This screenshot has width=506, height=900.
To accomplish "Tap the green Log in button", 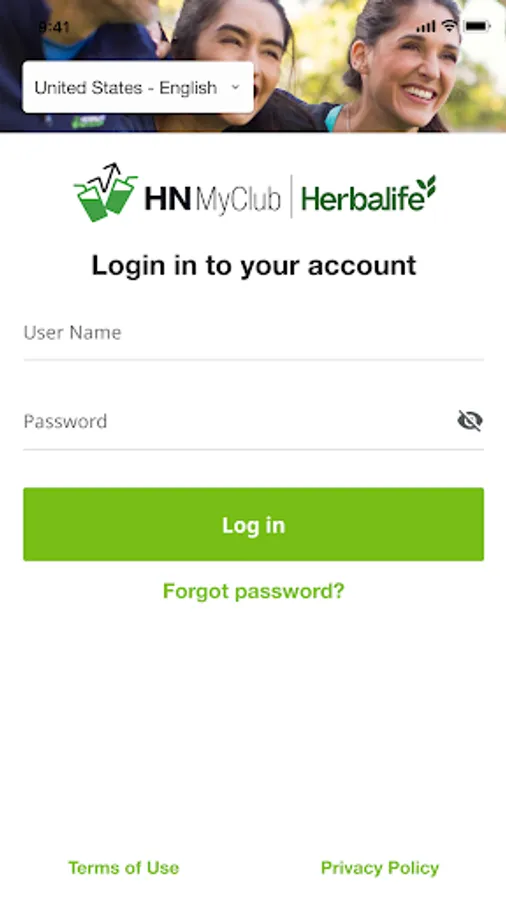I will (x=254, y=524).
